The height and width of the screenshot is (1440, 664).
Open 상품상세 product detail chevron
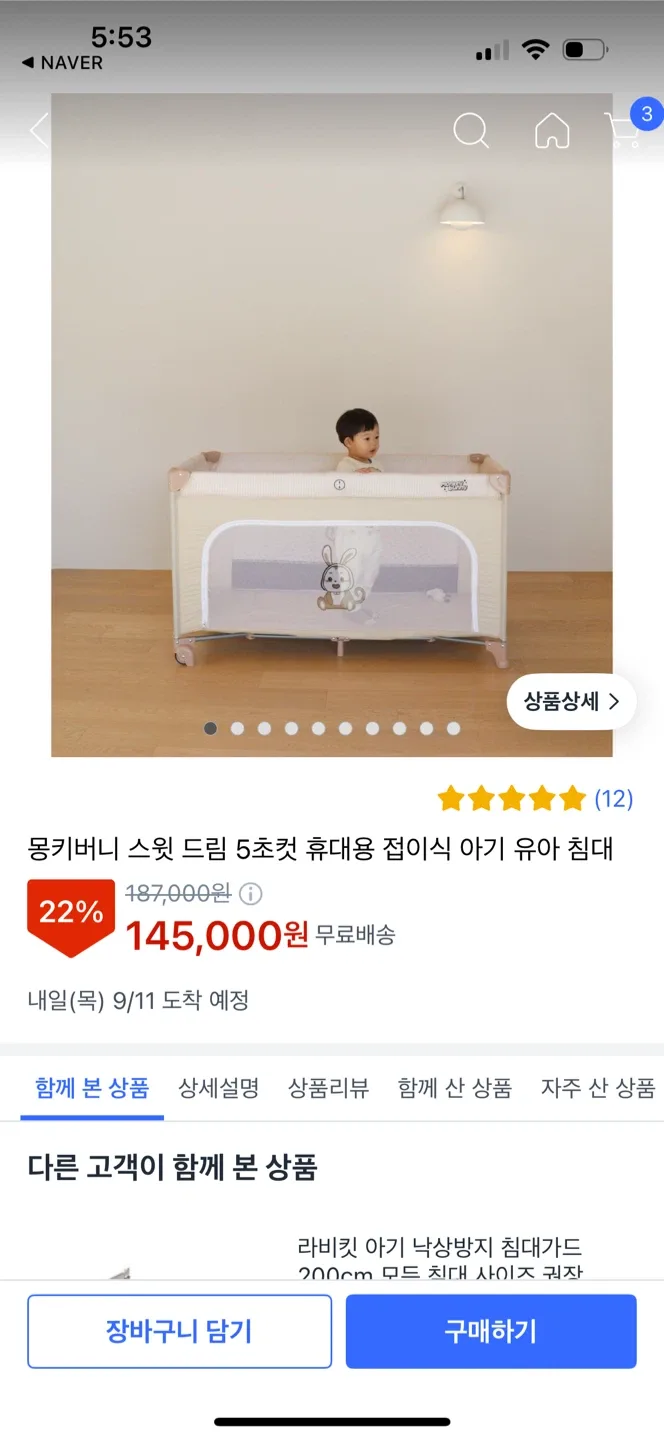click(x=571, y=701)
